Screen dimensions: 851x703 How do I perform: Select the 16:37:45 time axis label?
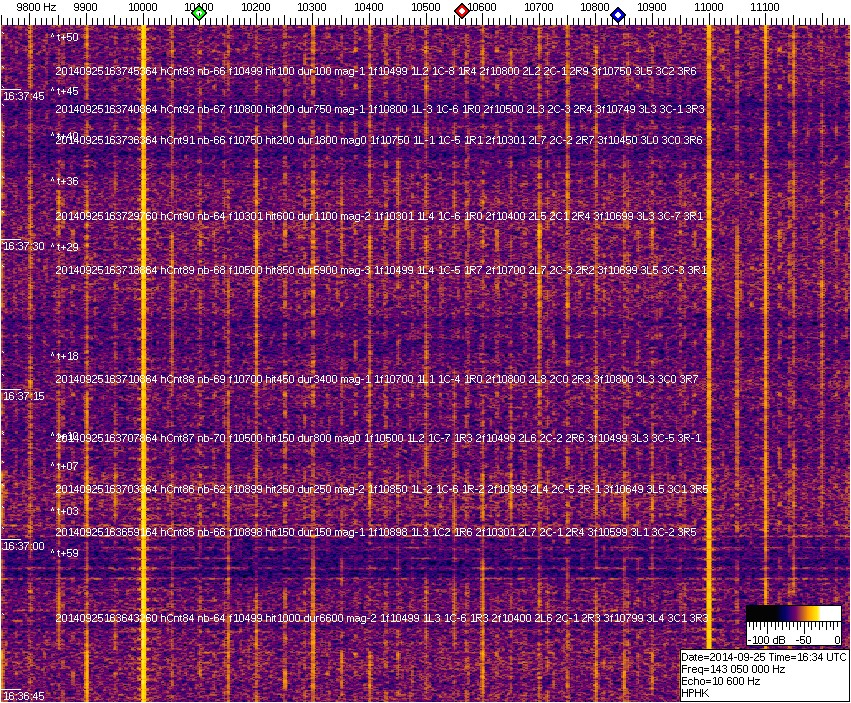(x=24, y=96)
